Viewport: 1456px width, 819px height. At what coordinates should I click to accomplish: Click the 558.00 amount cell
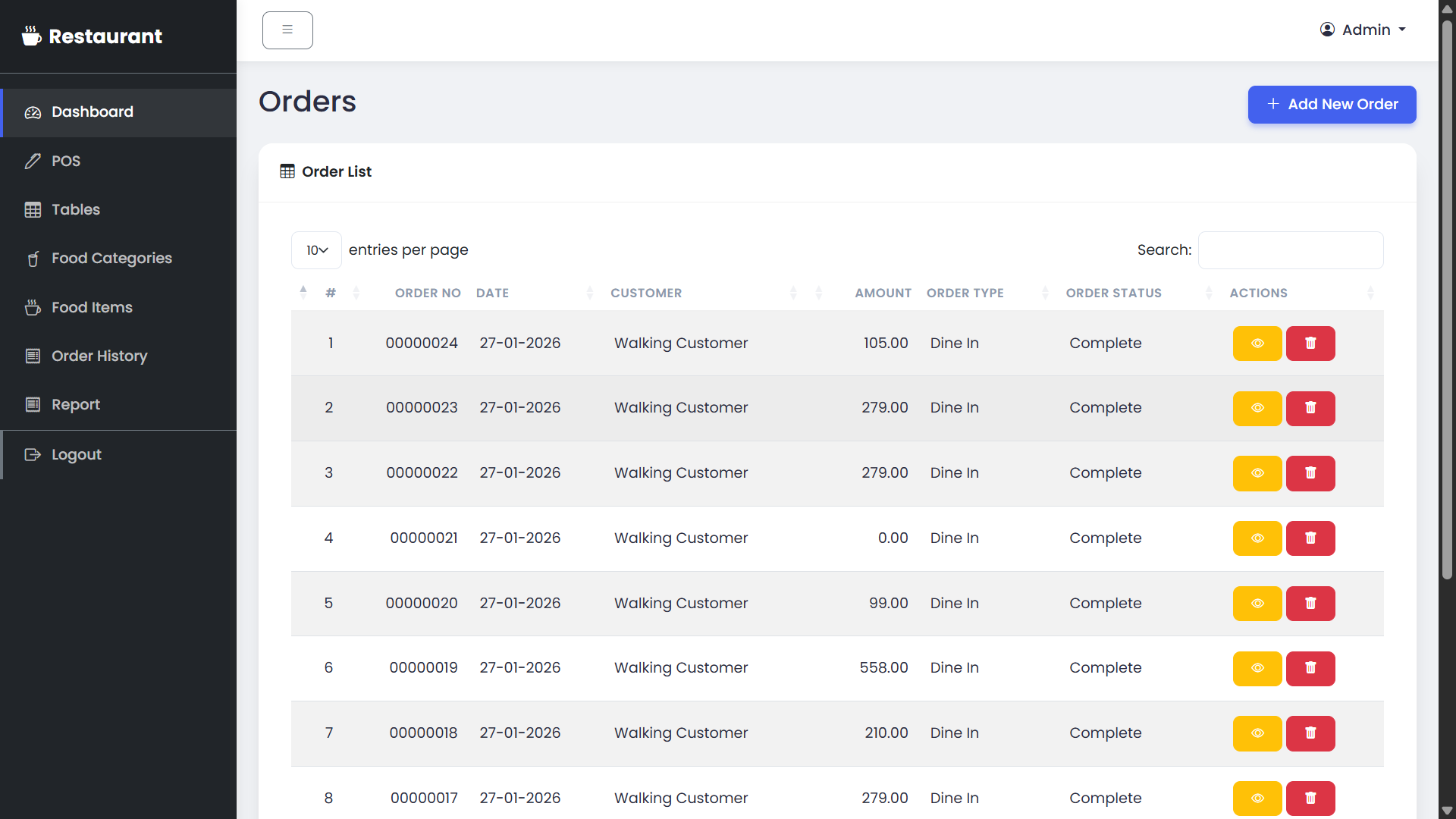tap(883, 668)
